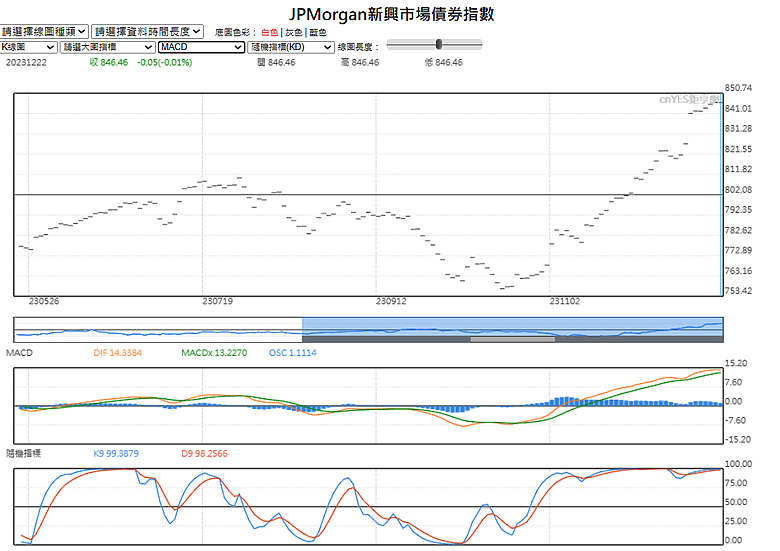
Task: Click the 15.20 MACD axis label
Action: pyautogui.click(x=736, y=364)
